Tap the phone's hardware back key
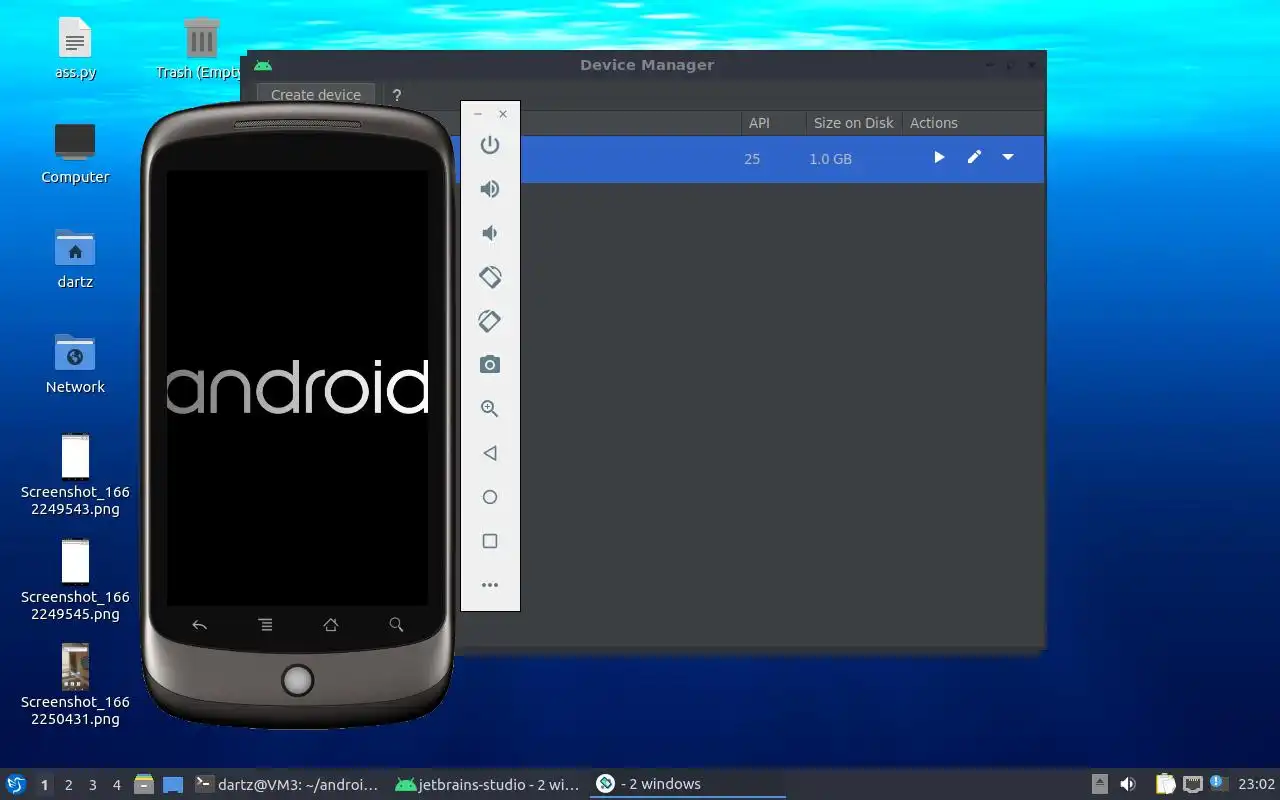 (200, 625)
